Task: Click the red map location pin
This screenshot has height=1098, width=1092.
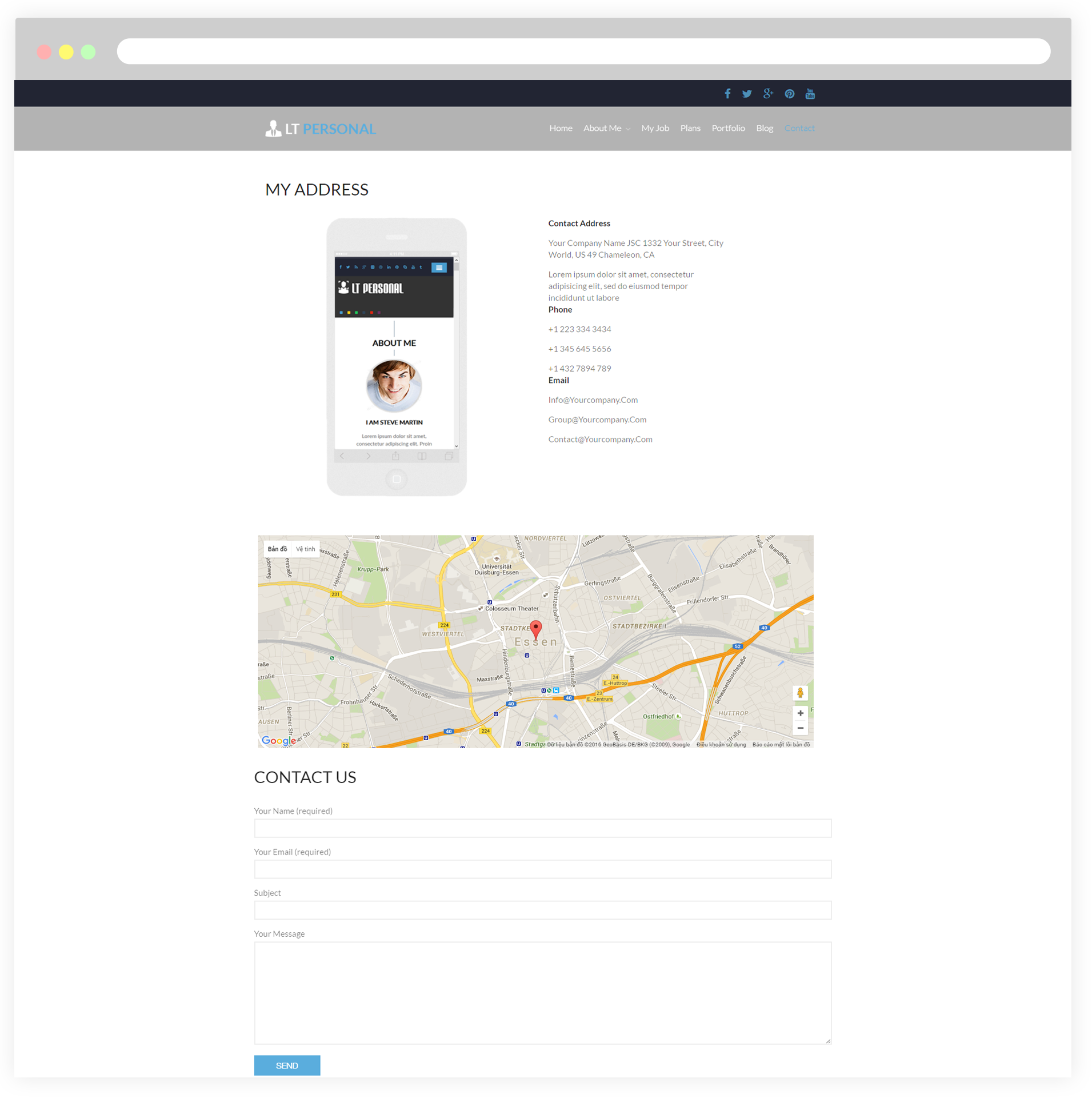Action: click(535, 629)
